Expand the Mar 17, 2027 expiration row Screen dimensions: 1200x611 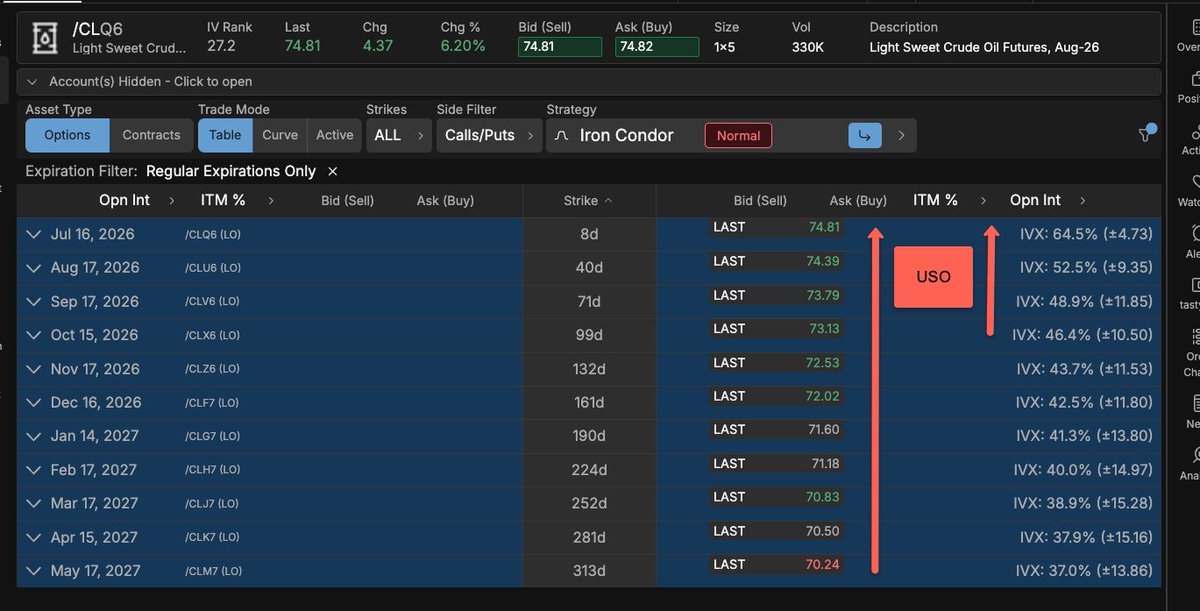pyautogui.click(x=34, y=504)
